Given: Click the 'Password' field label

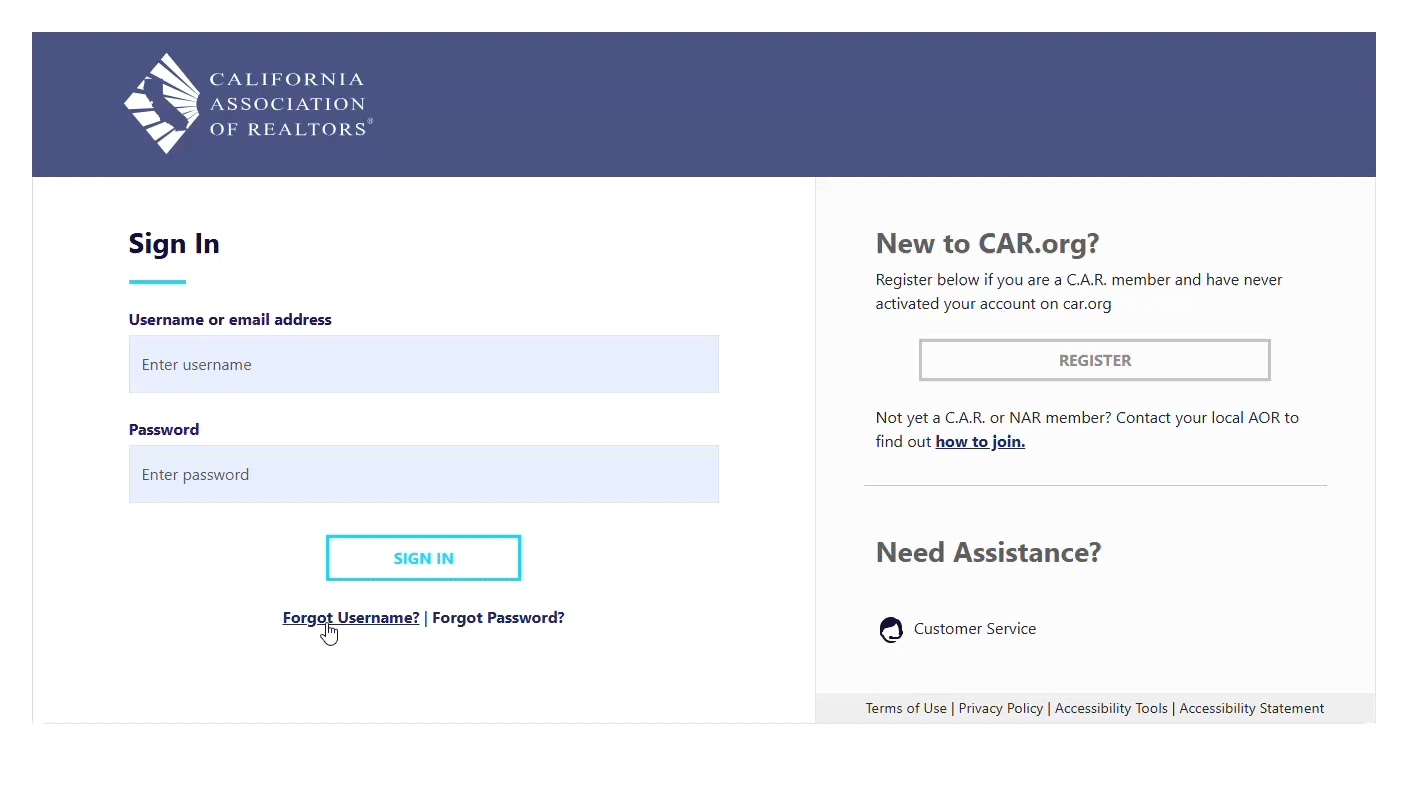Looking at the screenshot, I should click(164, 430).
